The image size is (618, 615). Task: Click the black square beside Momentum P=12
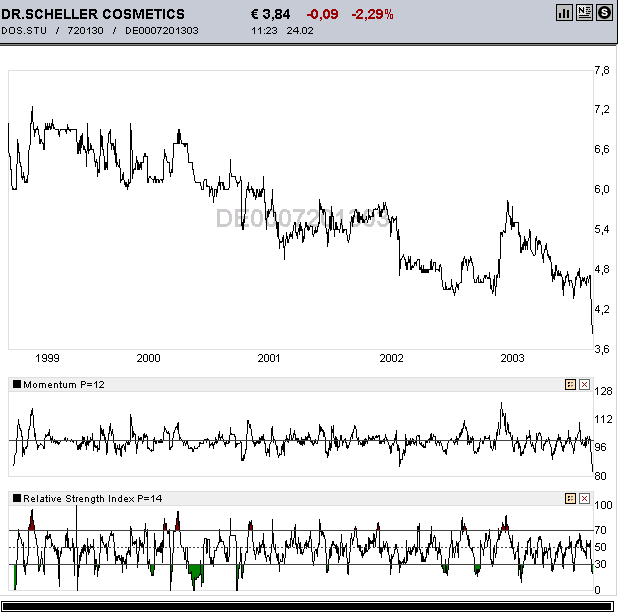pos(17,384)
